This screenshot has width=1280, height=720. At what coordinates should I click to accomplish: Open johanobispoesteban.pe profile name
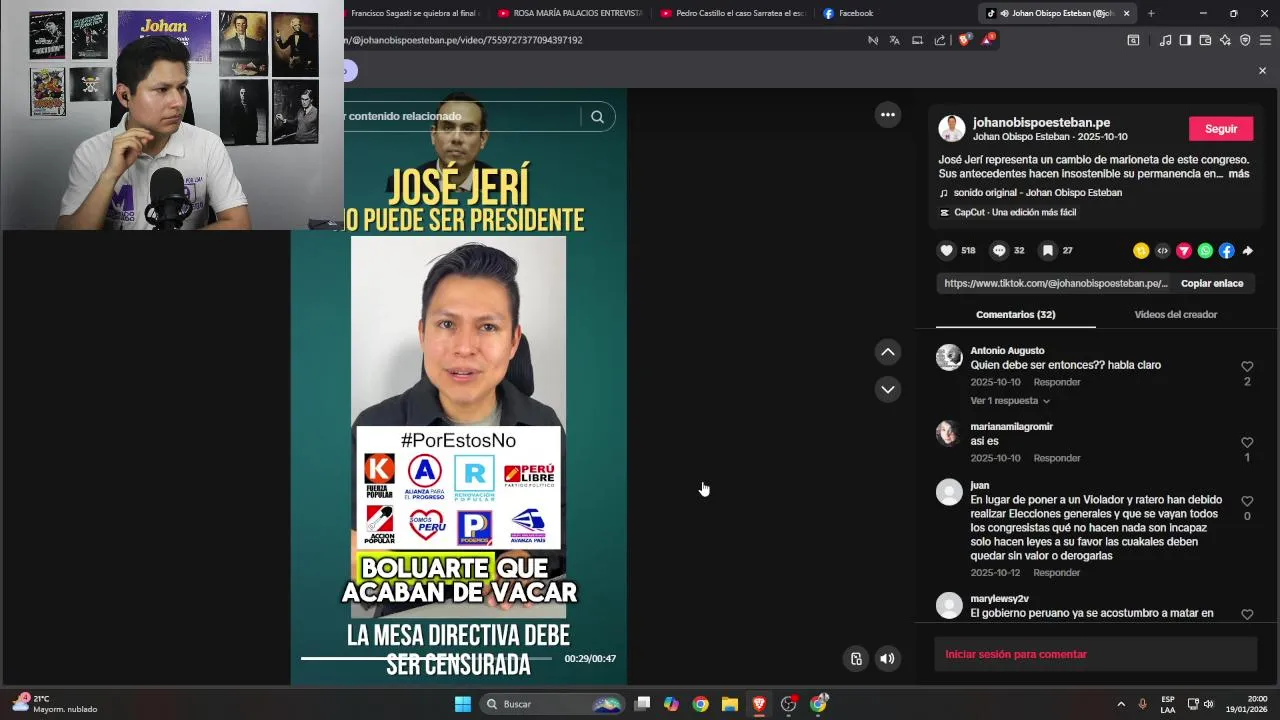click(1041, 122)
